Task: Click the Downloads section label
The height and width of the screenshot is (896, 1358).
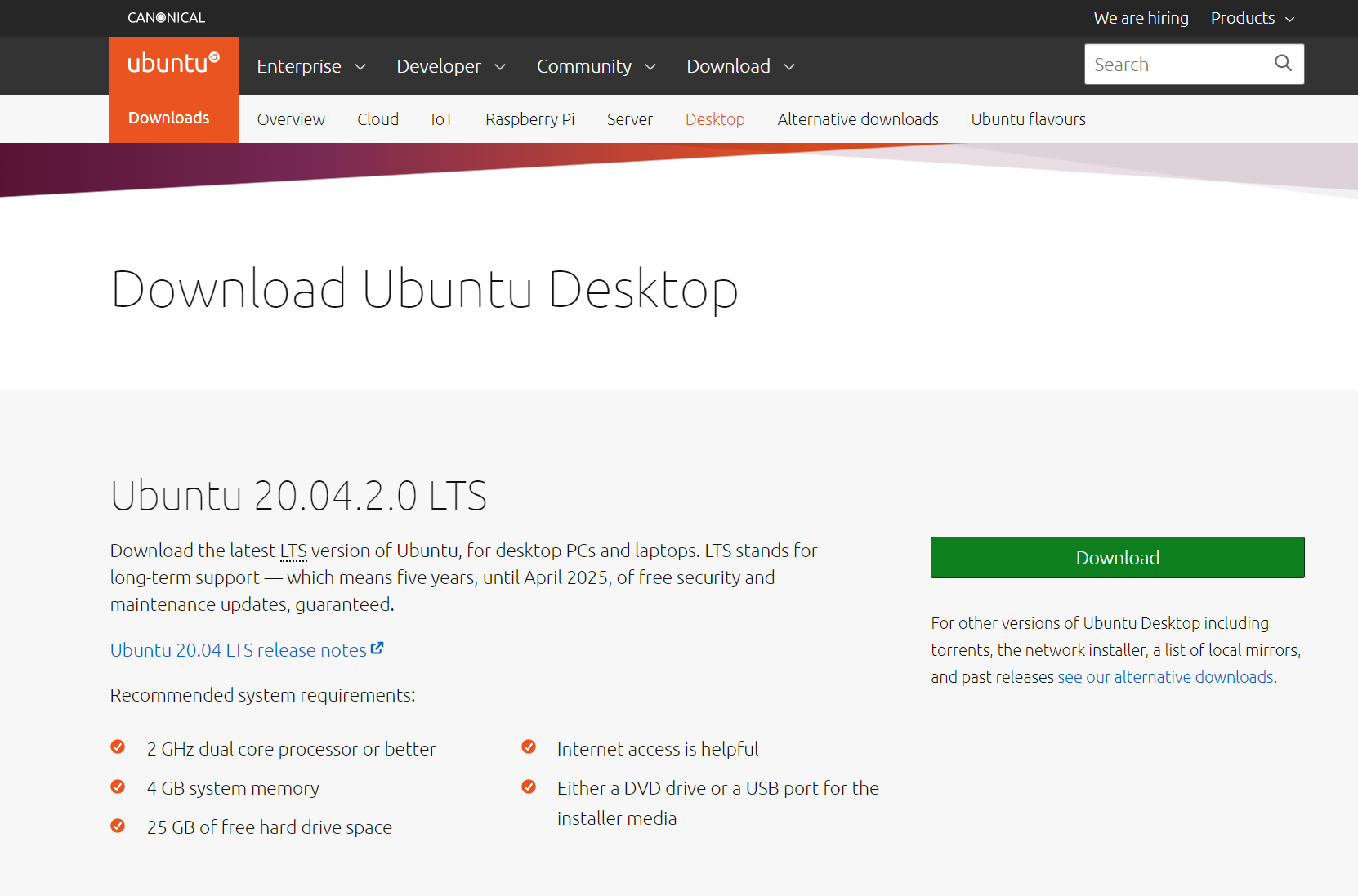Action: click(x=168, y=118)
